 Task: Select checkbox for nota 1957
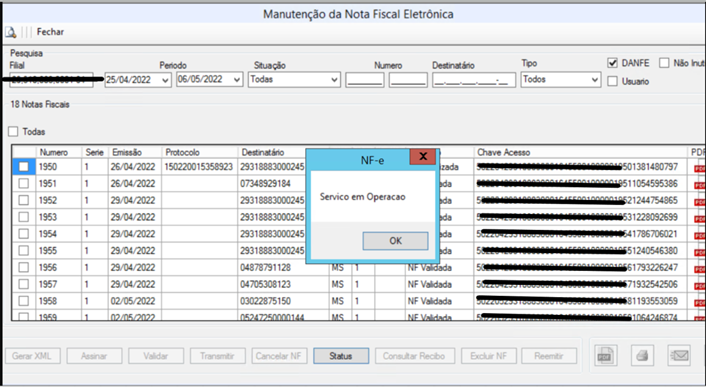tap(23, 284)
